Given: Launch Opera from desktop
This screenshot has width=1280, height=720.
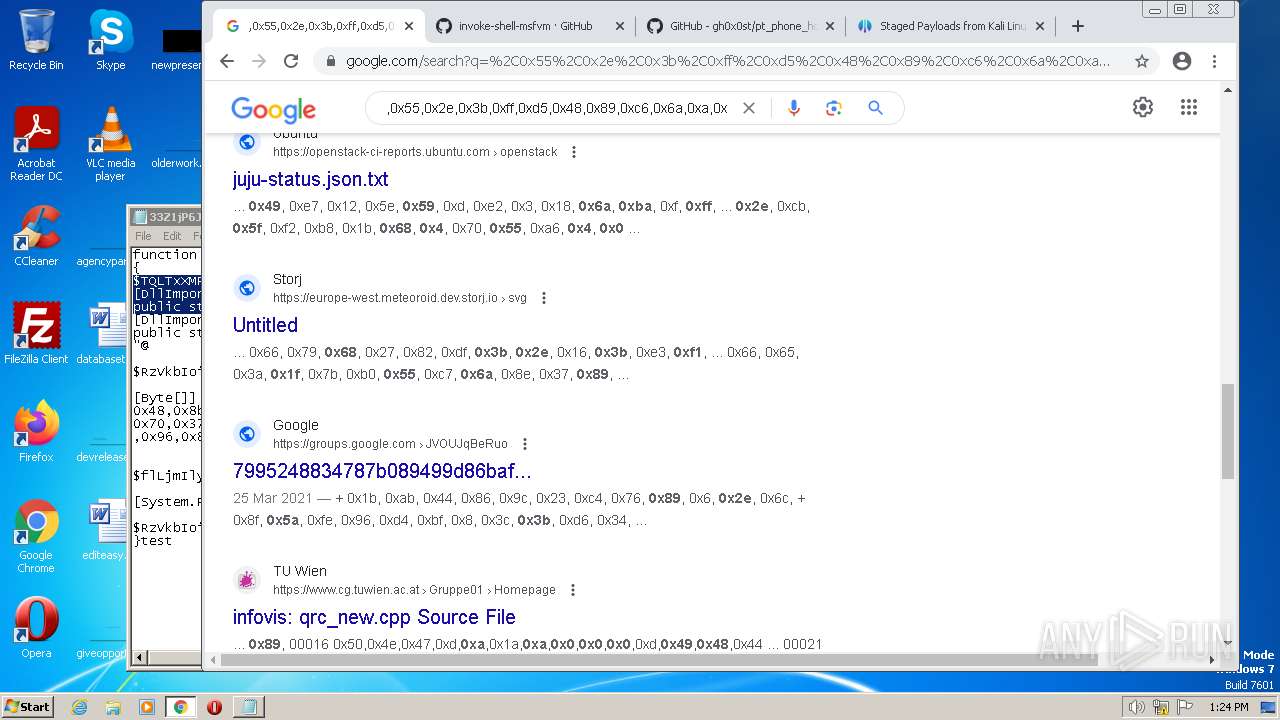Looking at the screenshot, I should (36, 628).
